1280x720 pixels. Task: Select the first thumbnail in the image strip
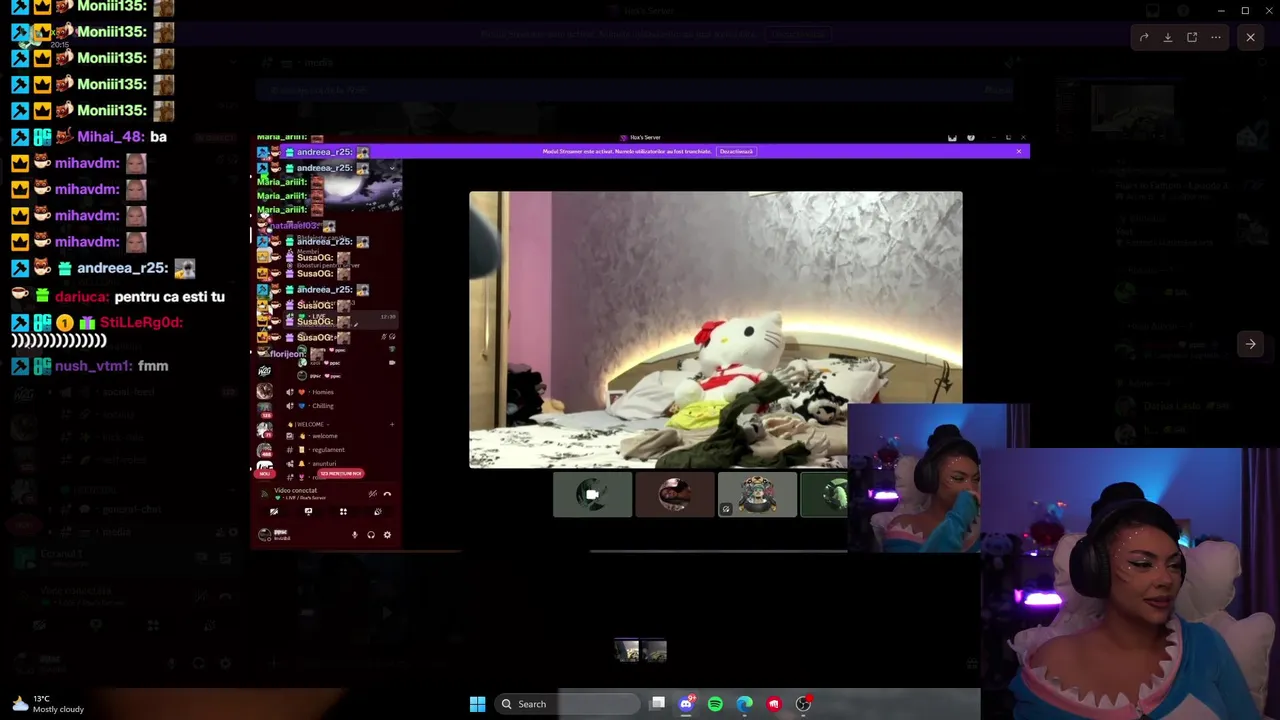point(627,652)
